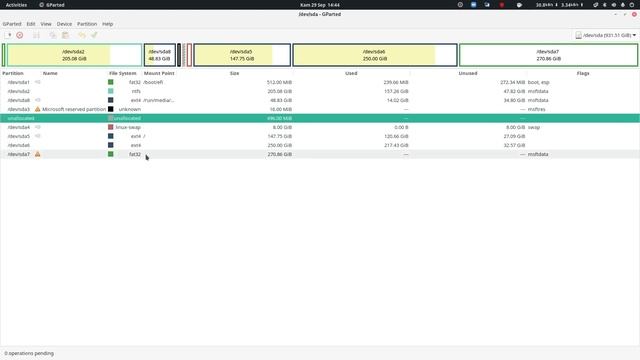
Task: Click the Microsoft reserved partition name text
Action: point(74,109)
